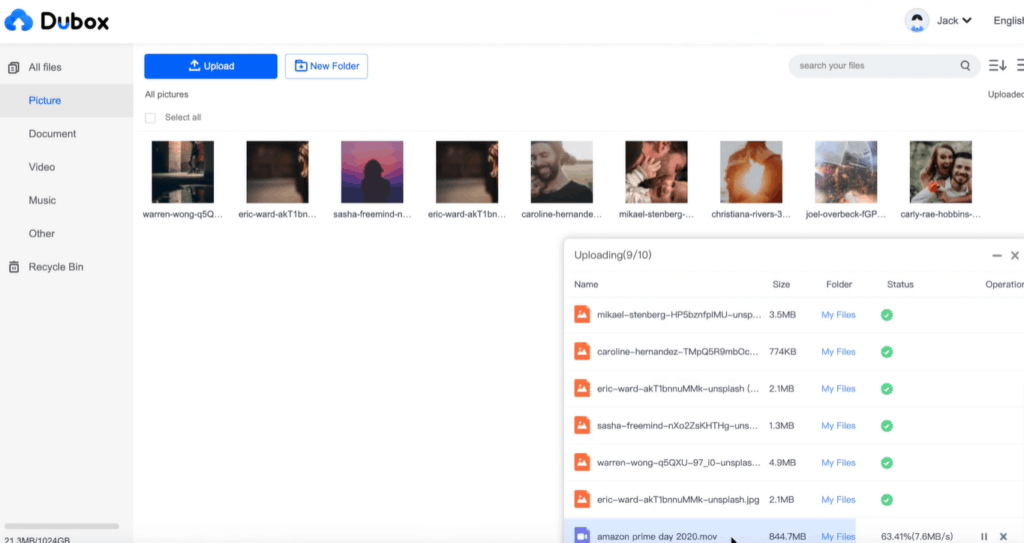Cancel the amazon prime day upload

point(1003,537)
